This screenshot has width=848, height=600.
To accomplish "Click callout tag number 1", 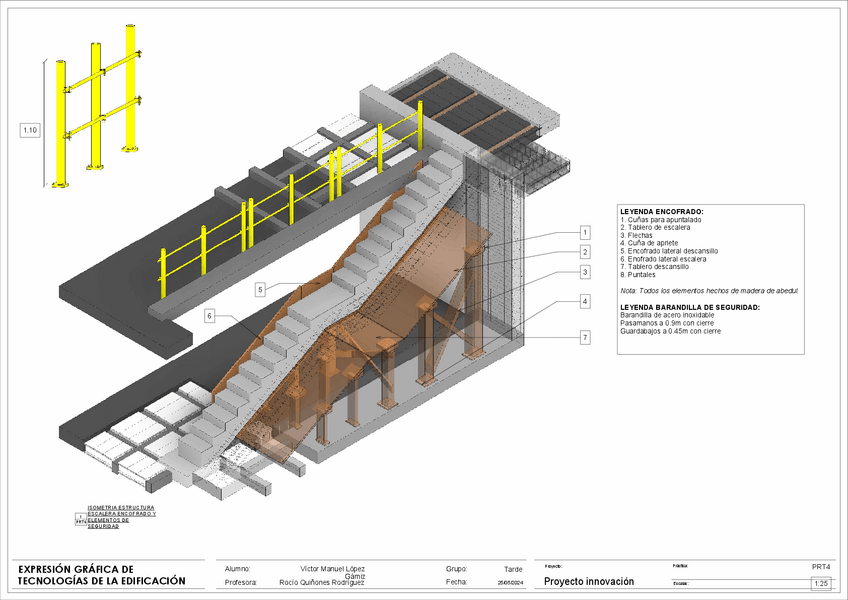I will [585, 232].
